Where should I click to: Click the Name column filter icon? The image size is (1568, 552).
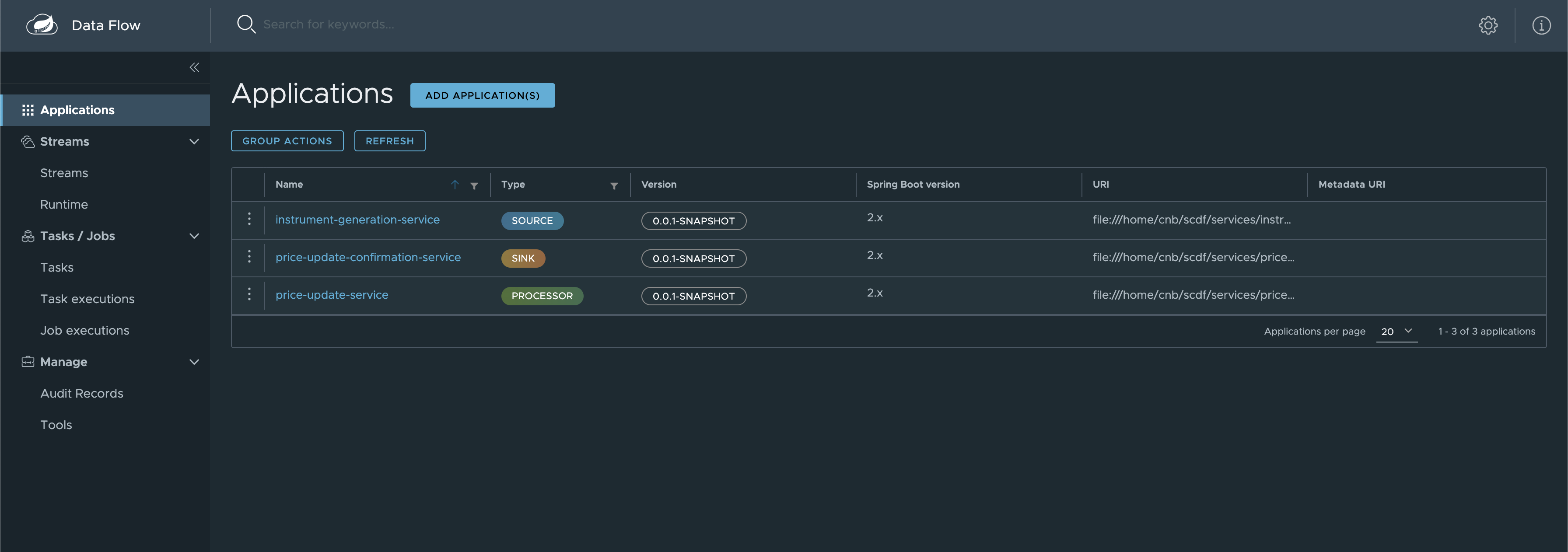pyautogui.click(x=474, y=185)
